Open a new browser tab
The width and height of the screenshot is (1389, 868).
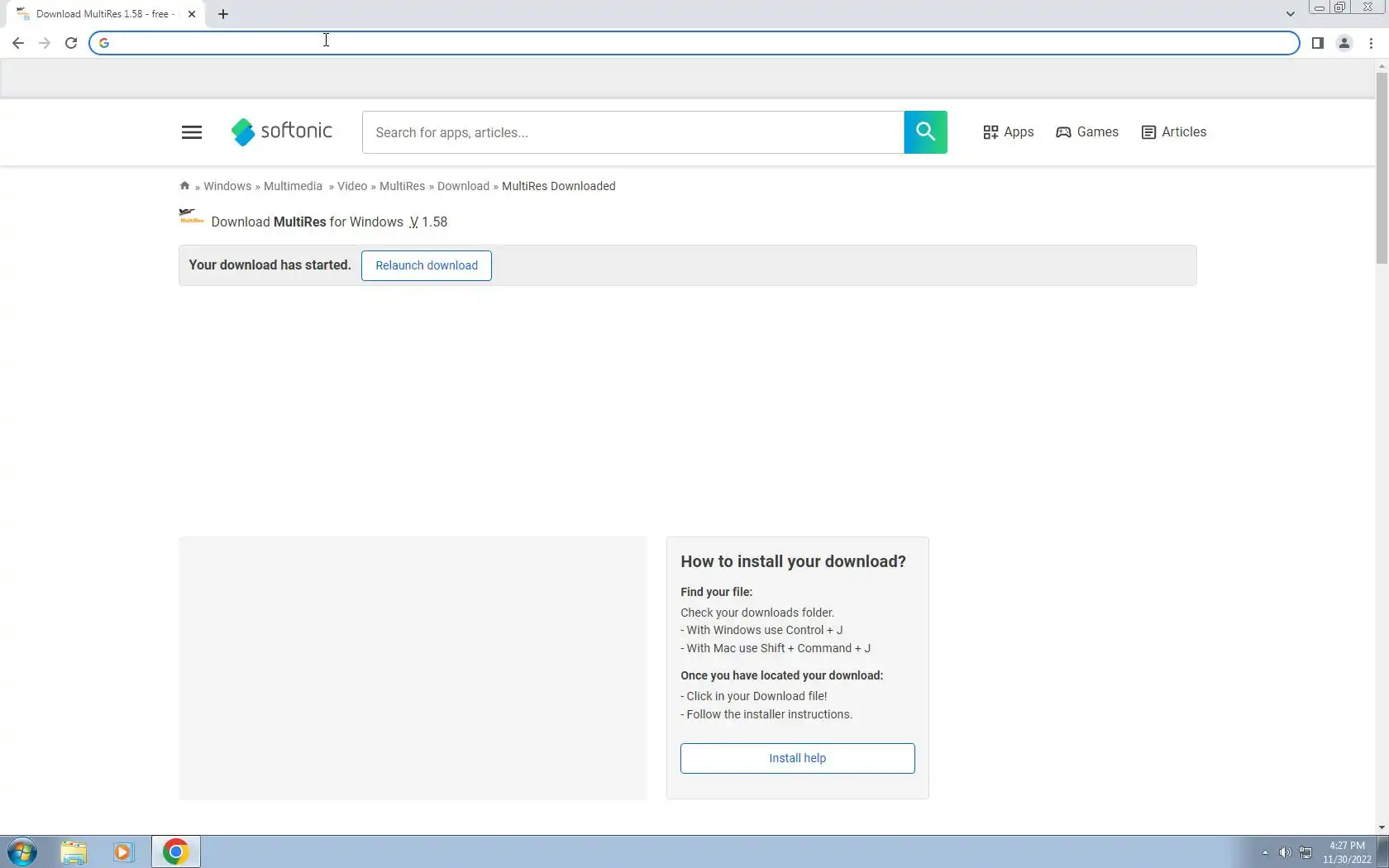tap(223, 14)
